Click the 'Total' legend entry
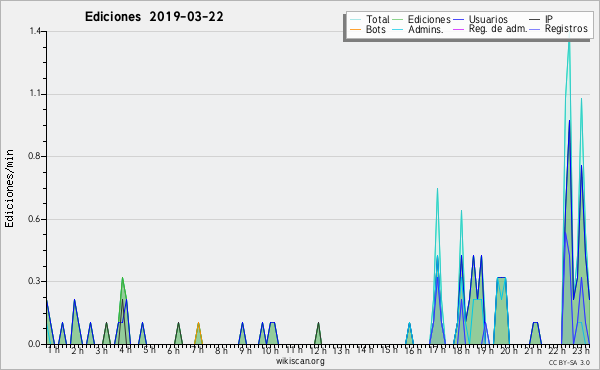The height and width of the screenshot is (370, 600). click(370, 19)
